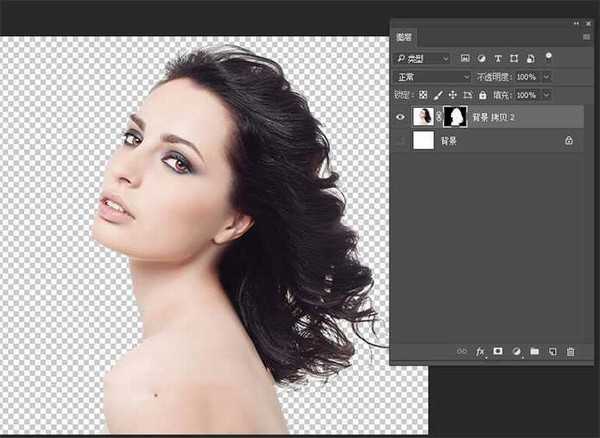Open the layer filter type dropdown
The width and height of the screenshot is (600, 438).
click(422, 59)
